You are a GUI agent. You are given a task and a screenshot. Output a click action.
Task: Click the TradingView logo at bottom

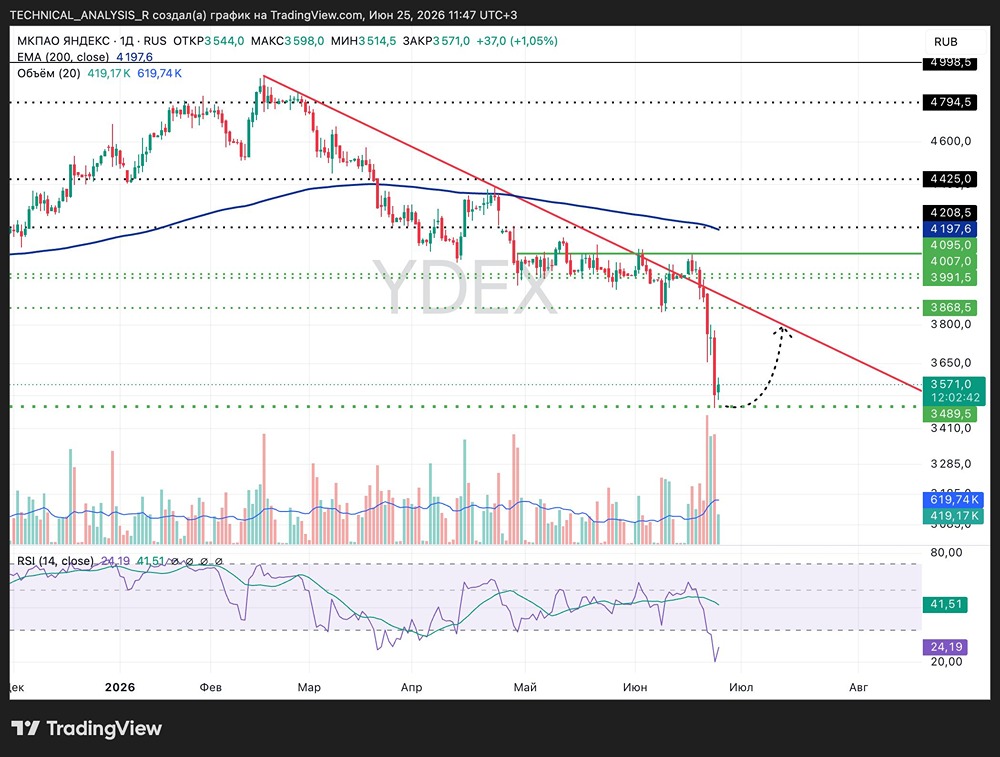(87, 728)
